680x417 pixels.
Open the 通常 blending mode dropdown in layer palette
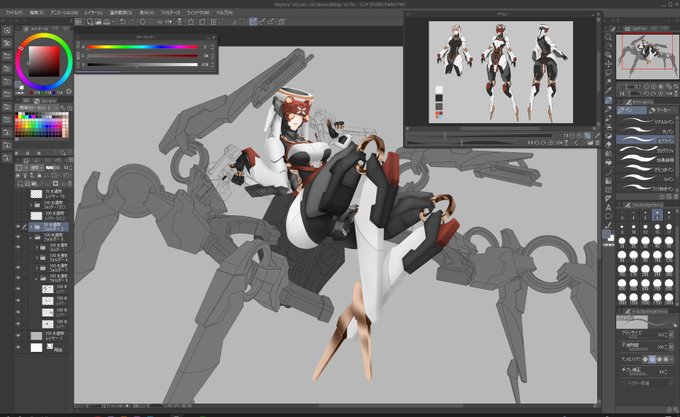36,167
